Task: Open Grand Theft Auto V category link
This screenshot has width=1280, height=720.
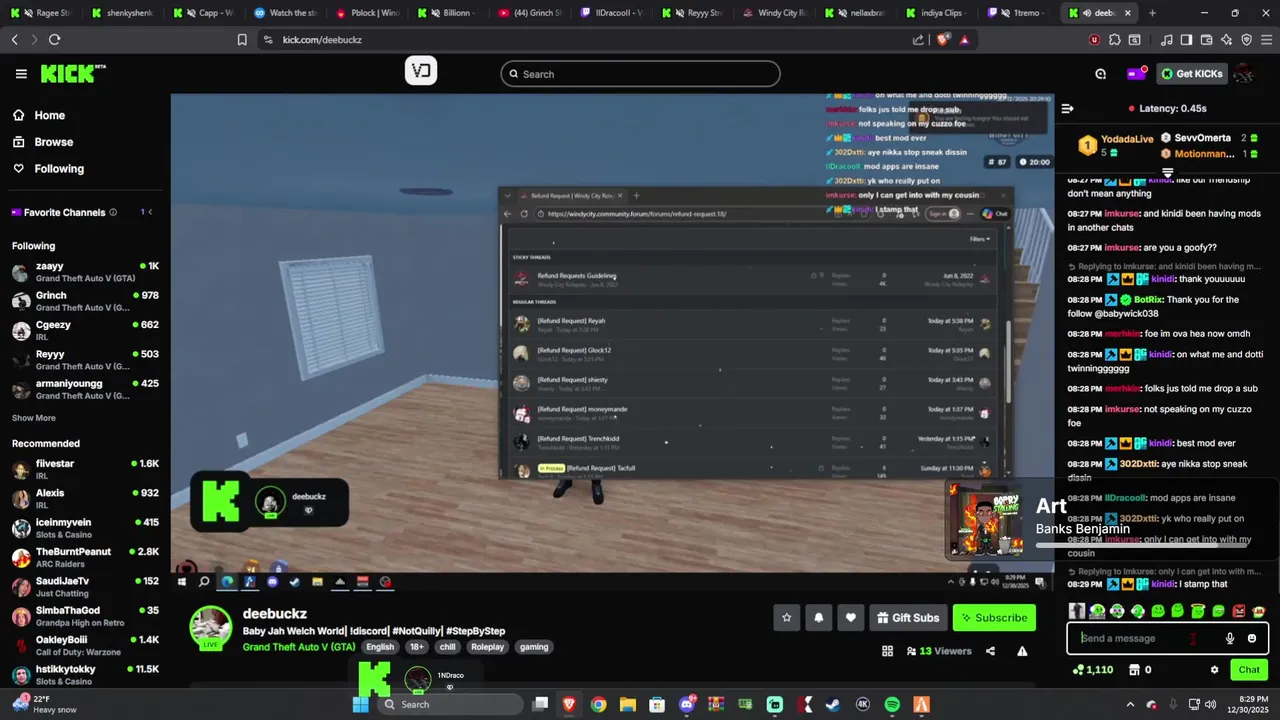Action: point(299,647)
